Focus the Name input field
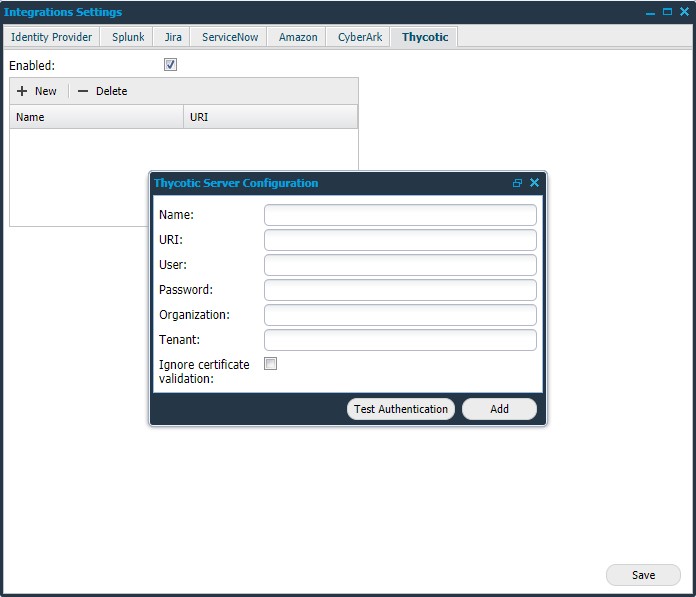This screenshot has width=696, height=597. pos(400,215)
